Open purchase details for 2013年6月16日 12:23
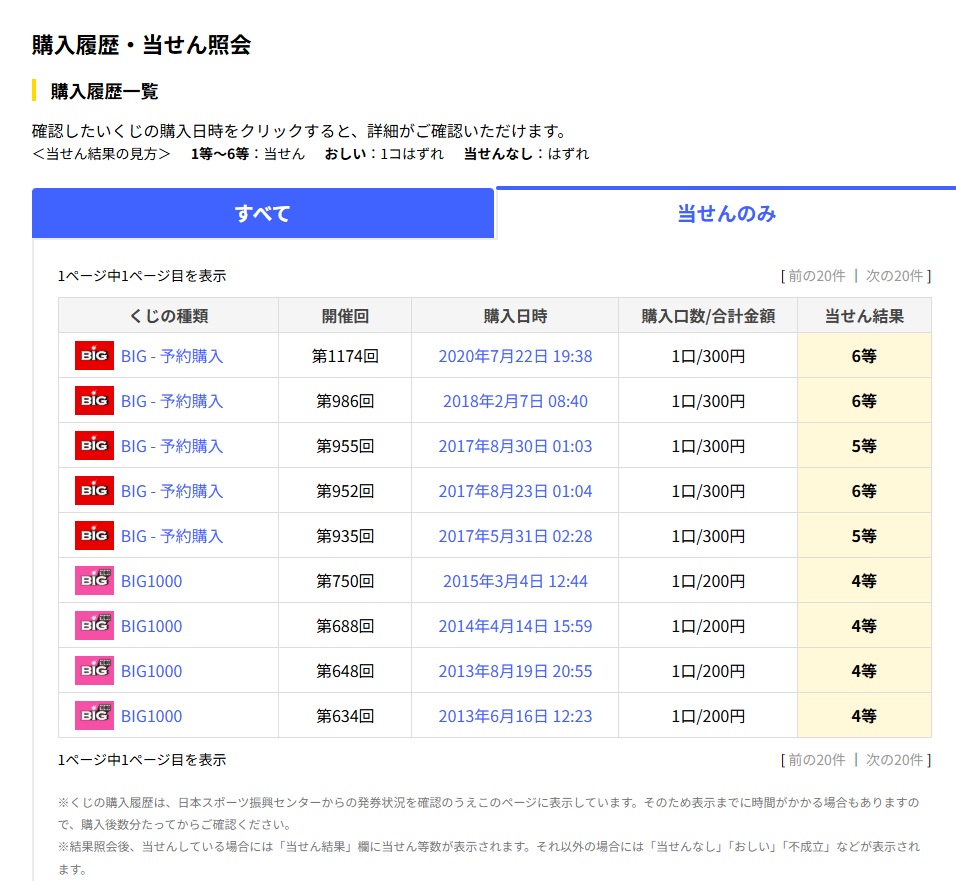Screen dimensions: 956x881 [515, 716]
